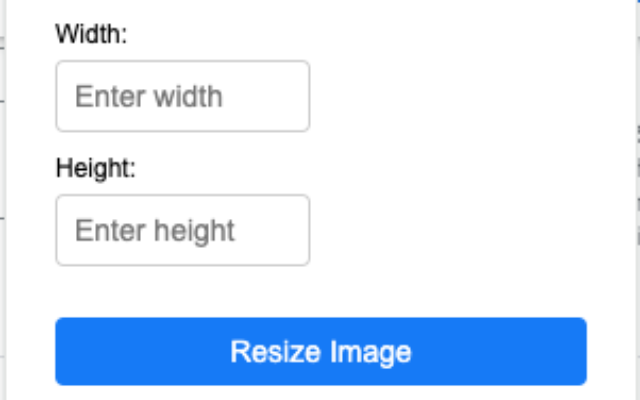
Task: Click the blue Resize Image button
Action: [x=320, y=352]
